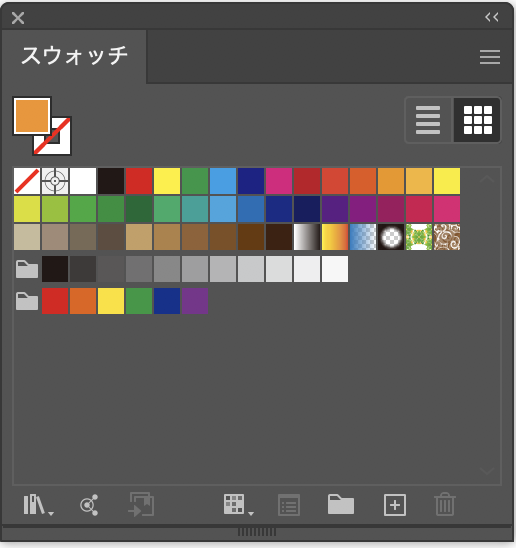Select the Registration target swatch
Viewport: 516px width, 548px height.
coord(55,181)
